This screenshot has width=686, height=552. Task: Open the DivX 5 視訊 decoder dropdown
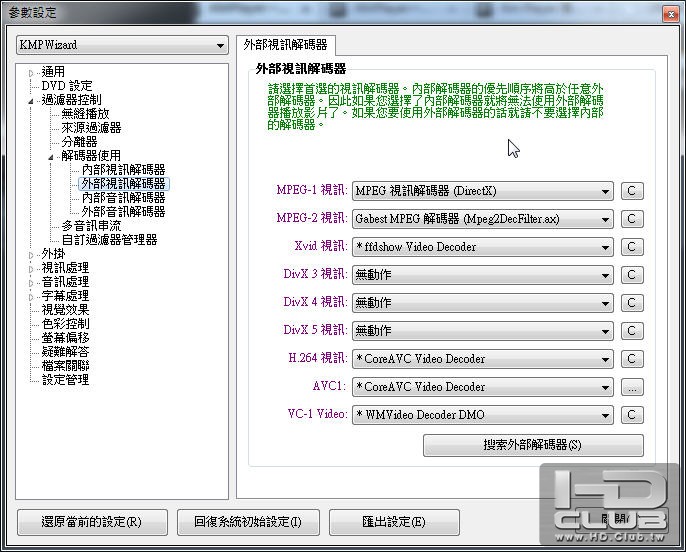[x=483, y=331]
